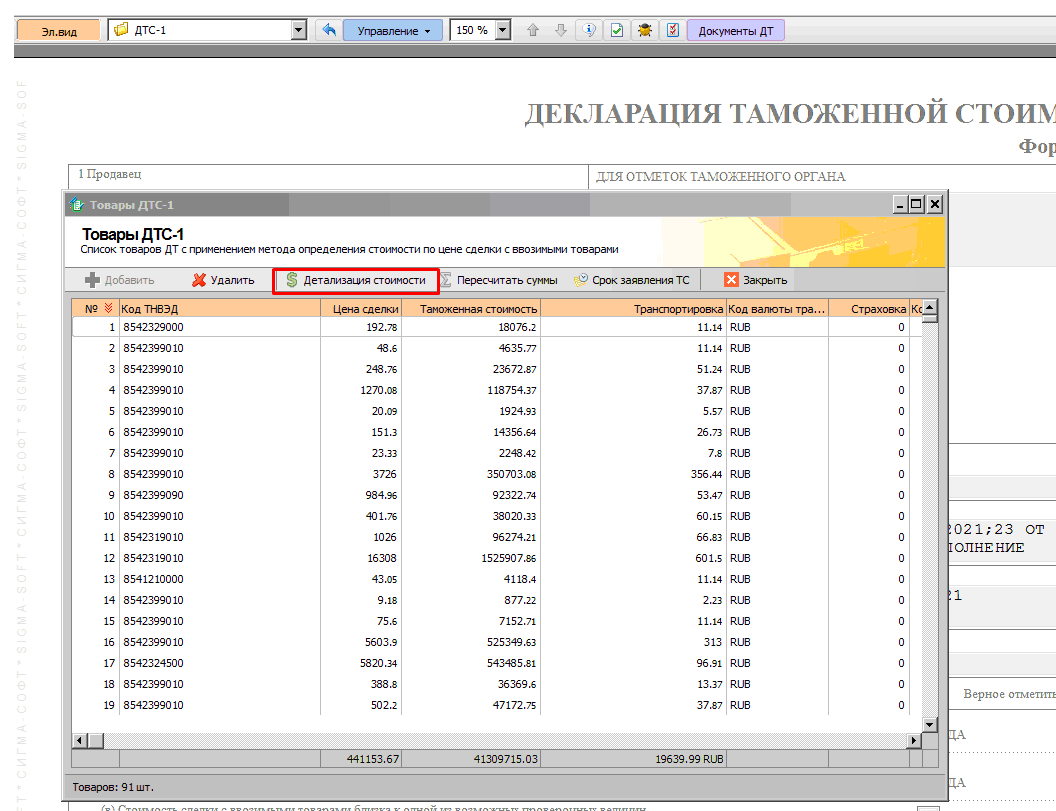Viewport: 1056px width, 811px height.
Task: Click the Код валюты тра… column header
Action: pos(777,309)
